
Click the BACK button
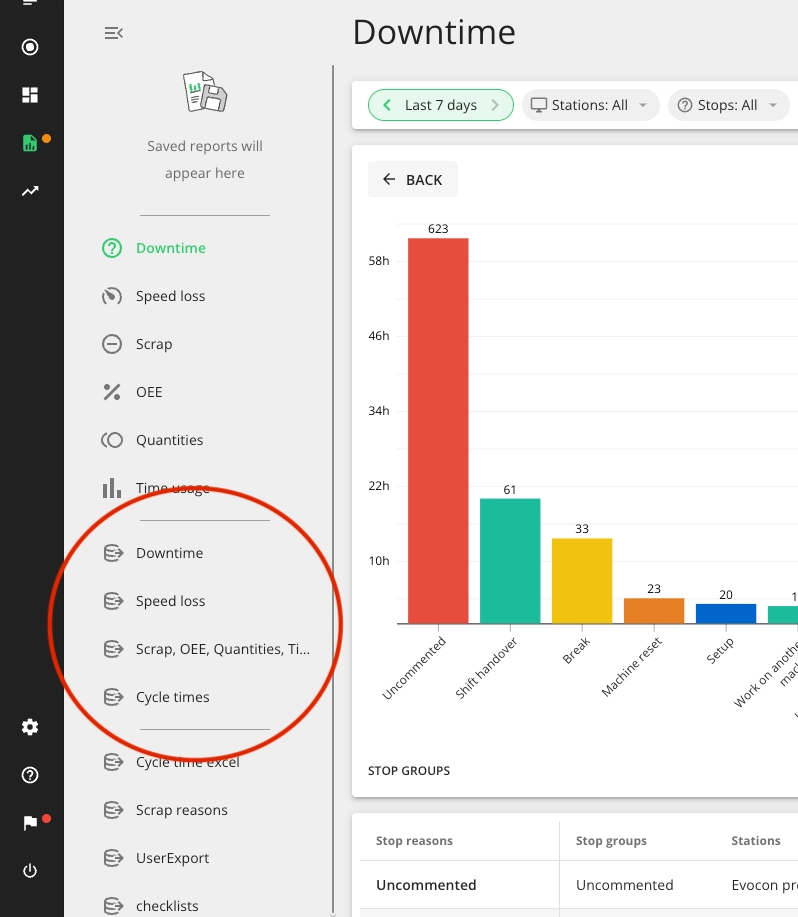413,180
